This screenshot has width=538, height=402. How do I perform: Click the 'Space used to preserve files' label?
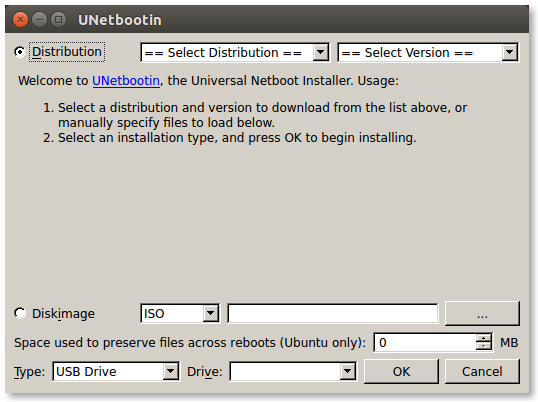(190, 343)
